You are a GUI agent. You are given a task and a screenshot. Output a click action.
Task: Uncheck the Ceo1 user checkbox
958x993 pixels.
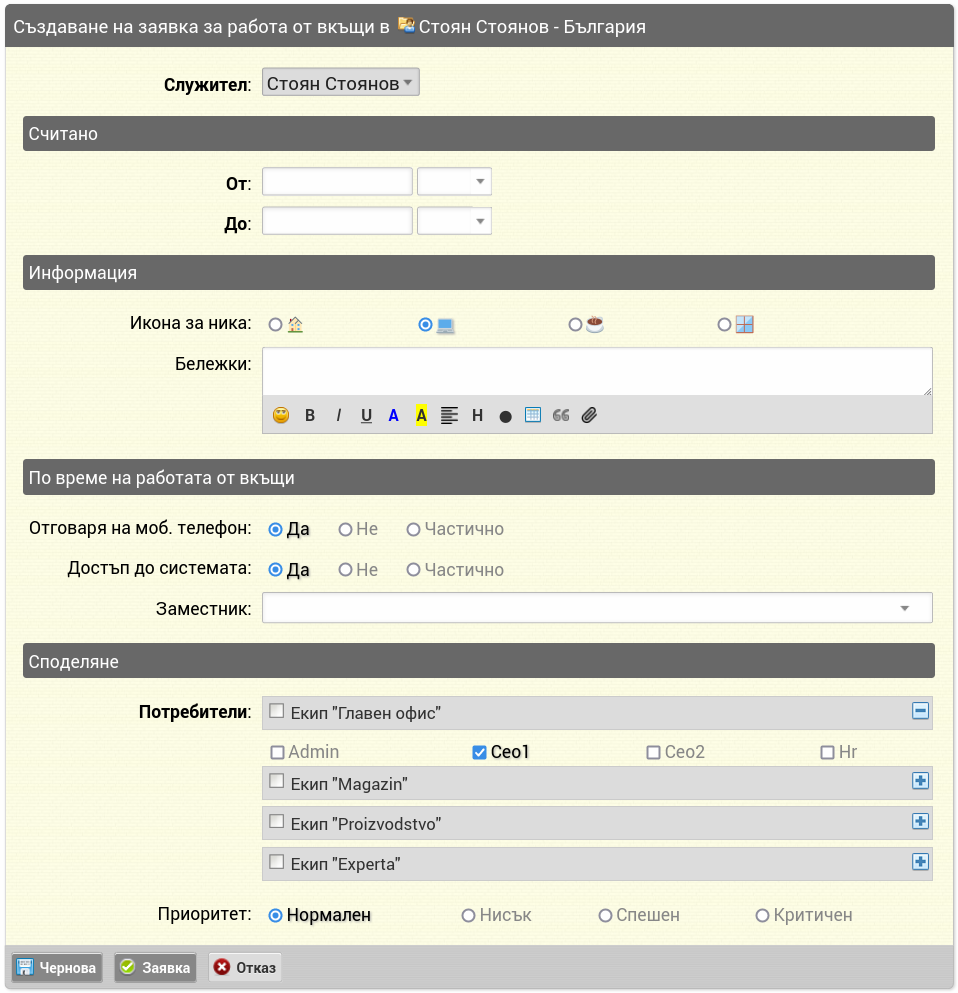pos(479,752)
